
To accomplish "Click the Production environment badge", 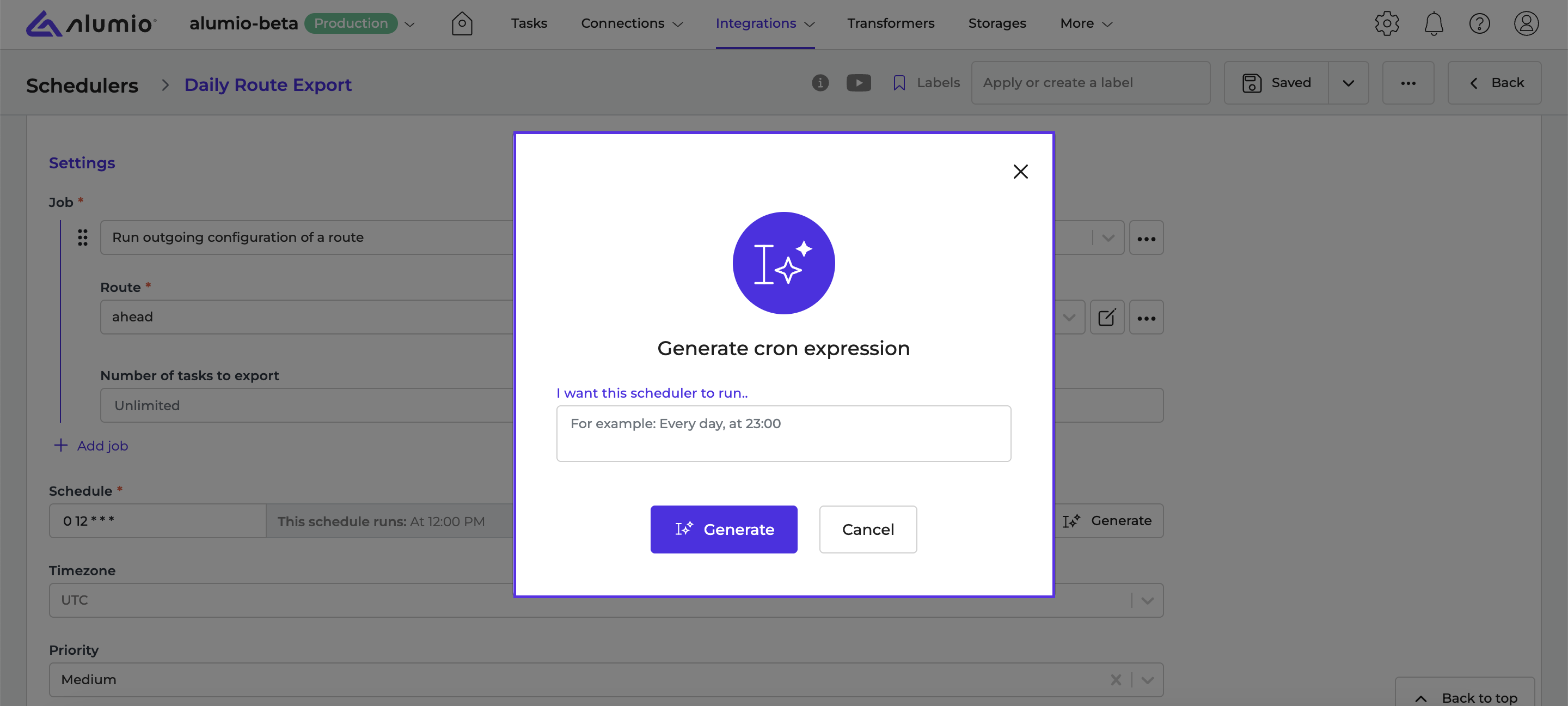I will pos(351,24).
